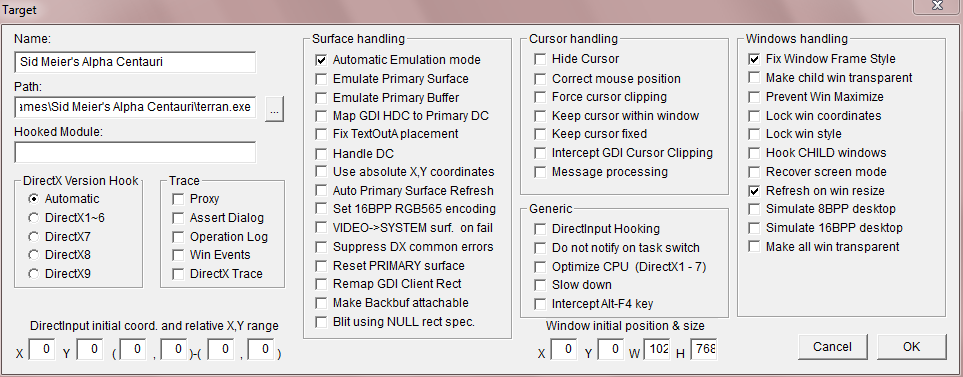Check Blit using NULL rect spec.
Screen dimensions: 963x377
pos(321,322)
